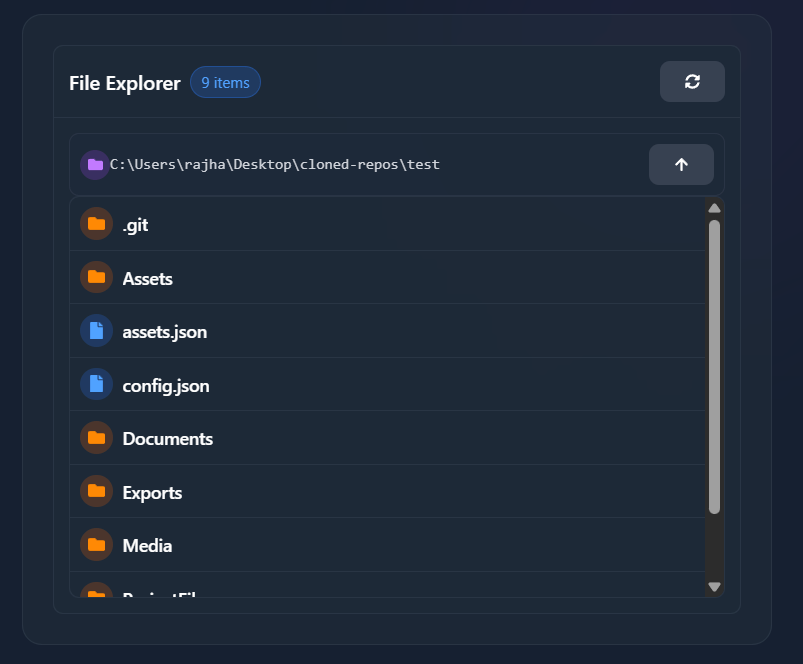Viewport: 803px width, 664px height.
Task: Click the Media folder icon
Action: pos(96,545)
